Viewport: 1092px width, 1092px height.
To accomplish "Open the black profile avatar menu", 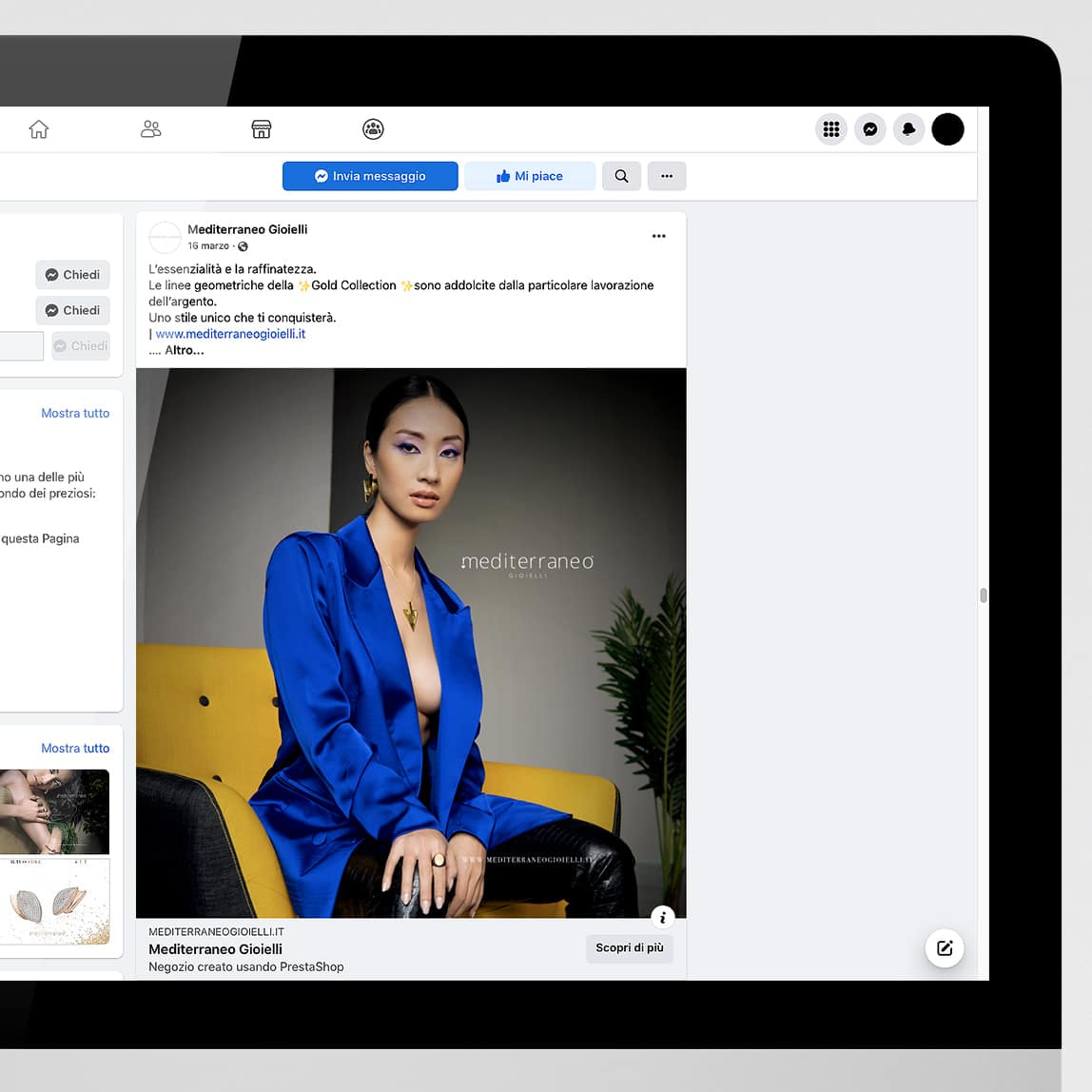I will 947,129.
